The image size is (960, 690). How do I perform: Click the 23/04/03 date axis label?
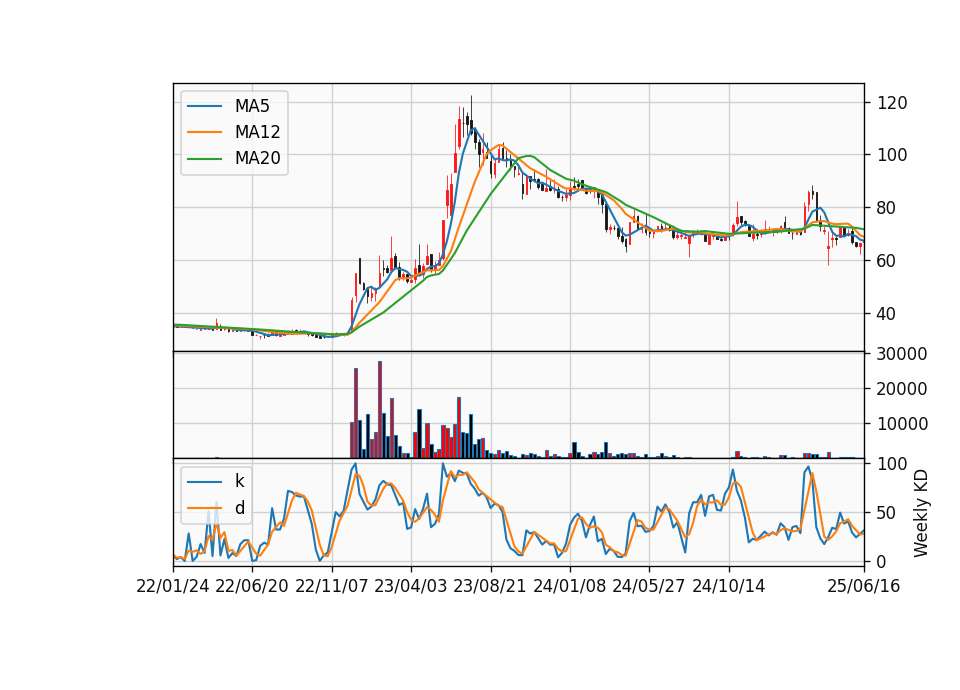click(x=410, y=587)
